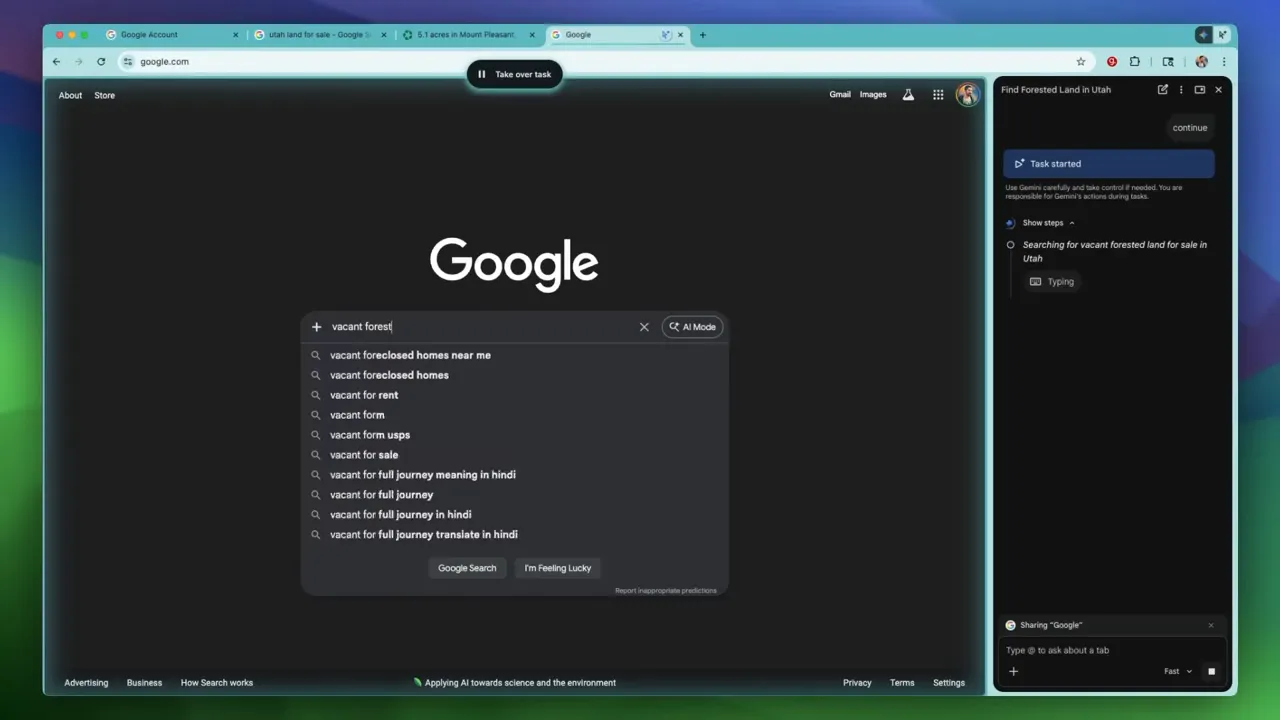1280x720 pixels.
Task: Click Take over task button
Action: pyautogui.click(x=514, y=74)
